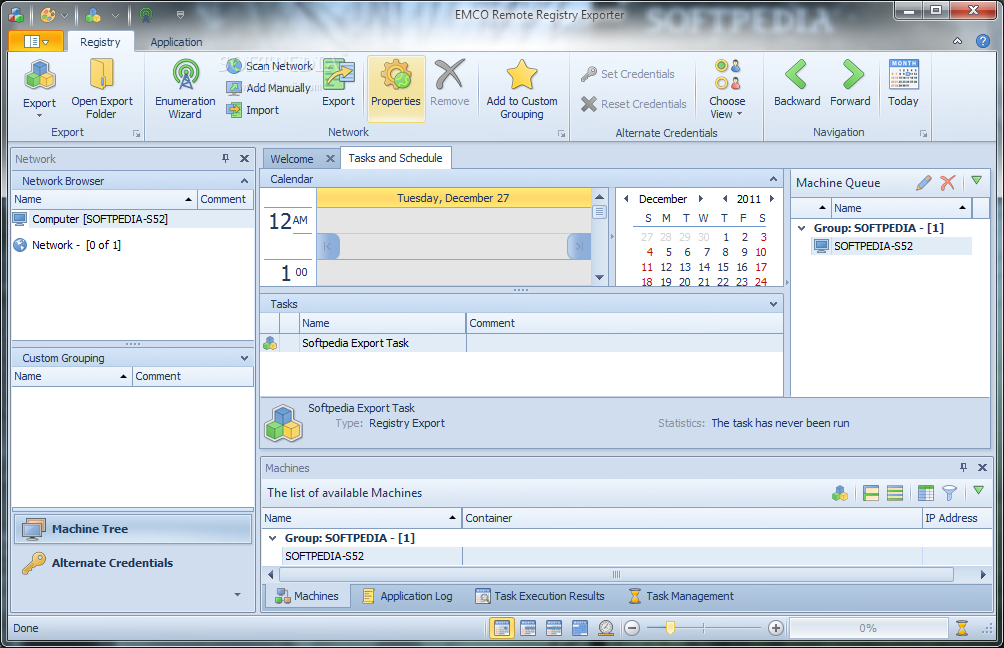Select the Machines bottom tab
The image size is (1004, 648).
click(307, 596)
